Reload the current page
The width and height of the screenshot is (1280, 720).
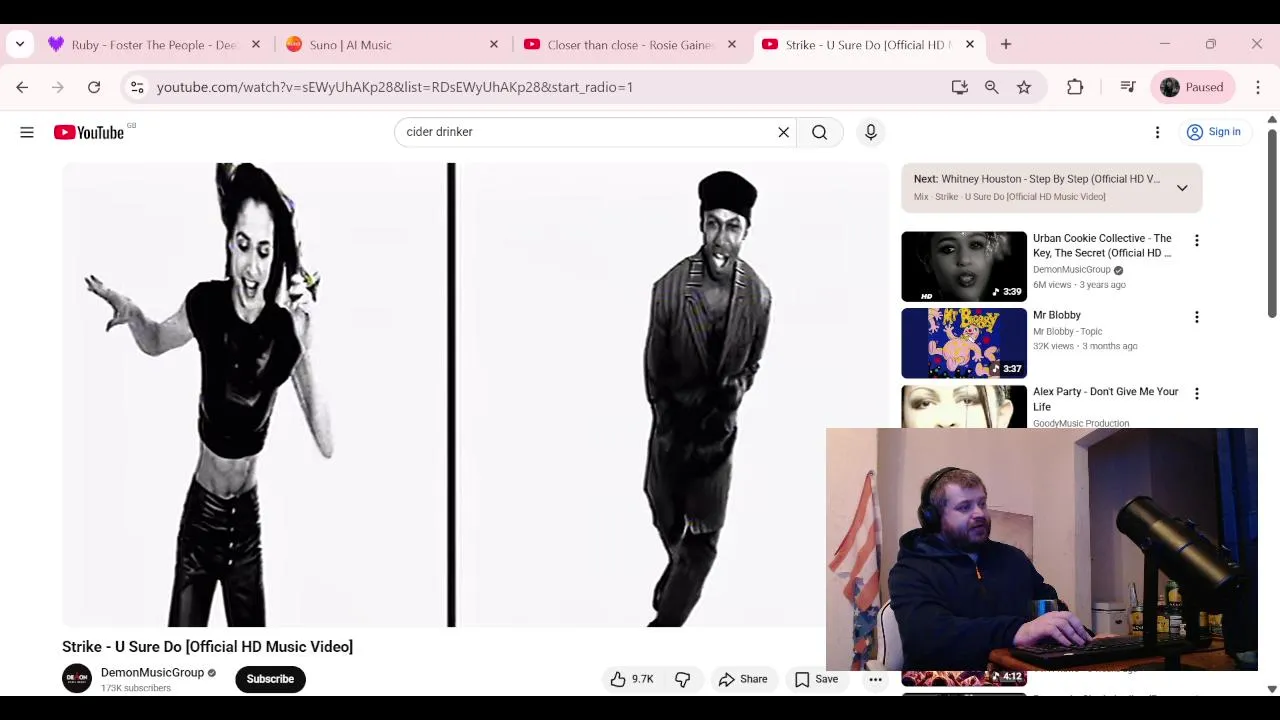(94, 87)
